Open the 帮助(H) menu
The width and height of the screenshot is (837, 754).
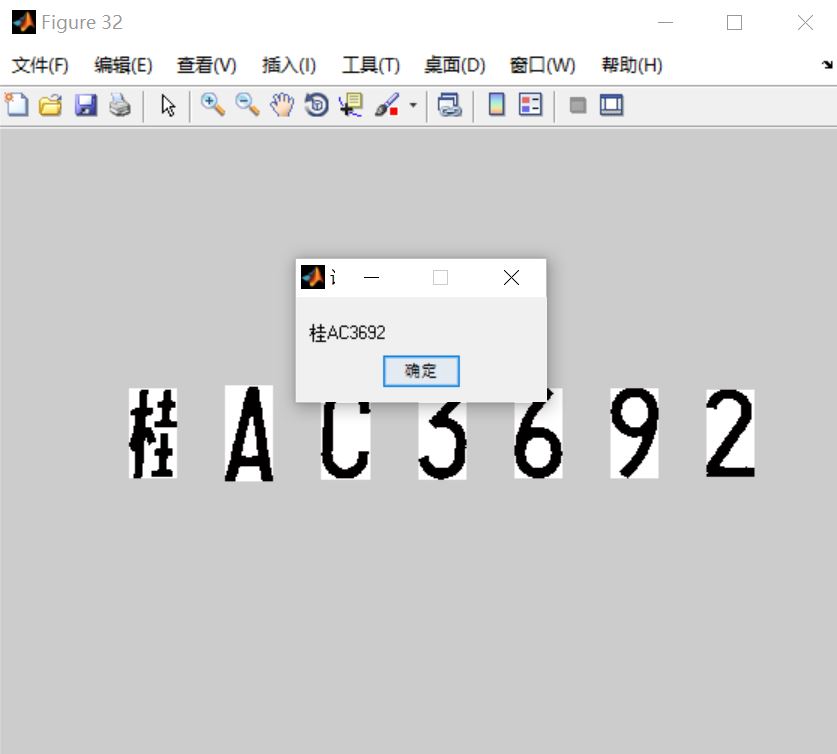[x=632, y=65]
